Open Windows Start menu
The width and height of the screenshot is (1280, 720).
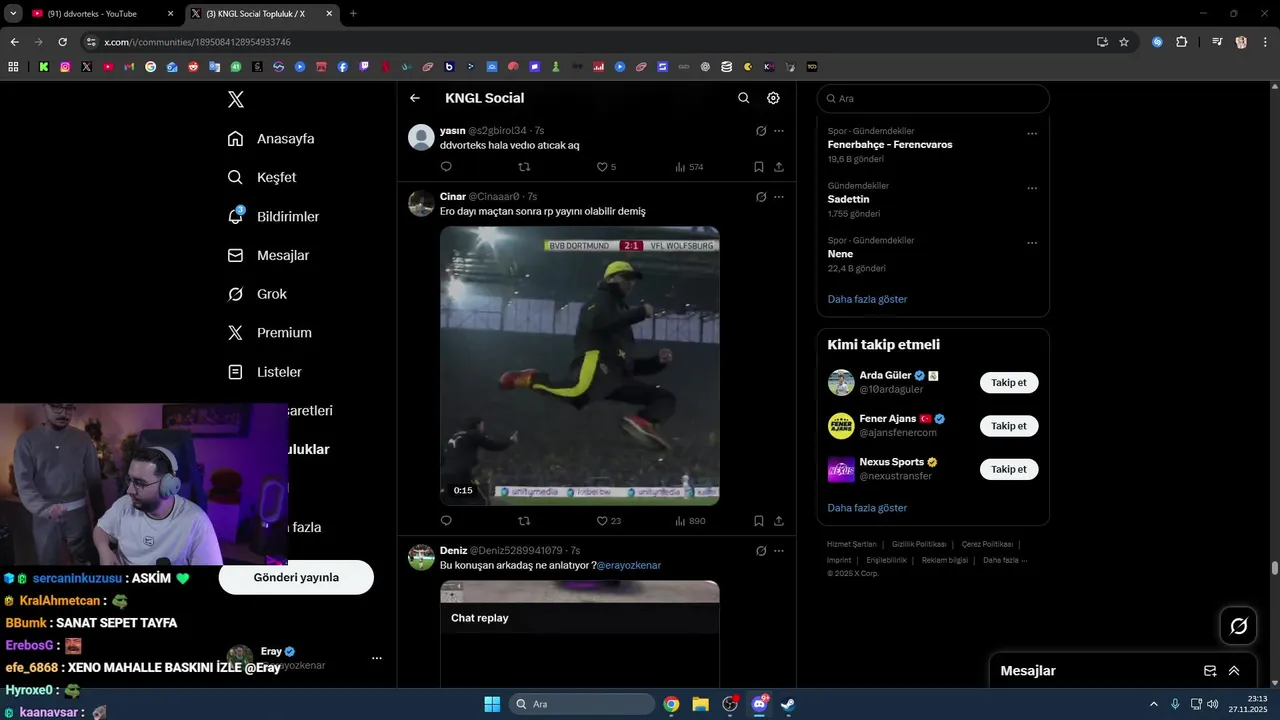[x=492, y=704]
